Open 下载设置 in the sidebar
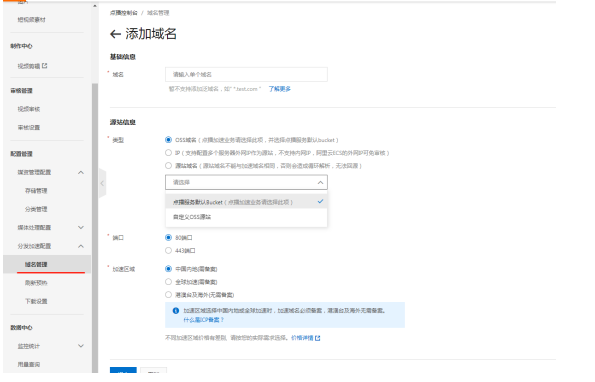The height and width of the screenshot is (382, 595). 36,302
